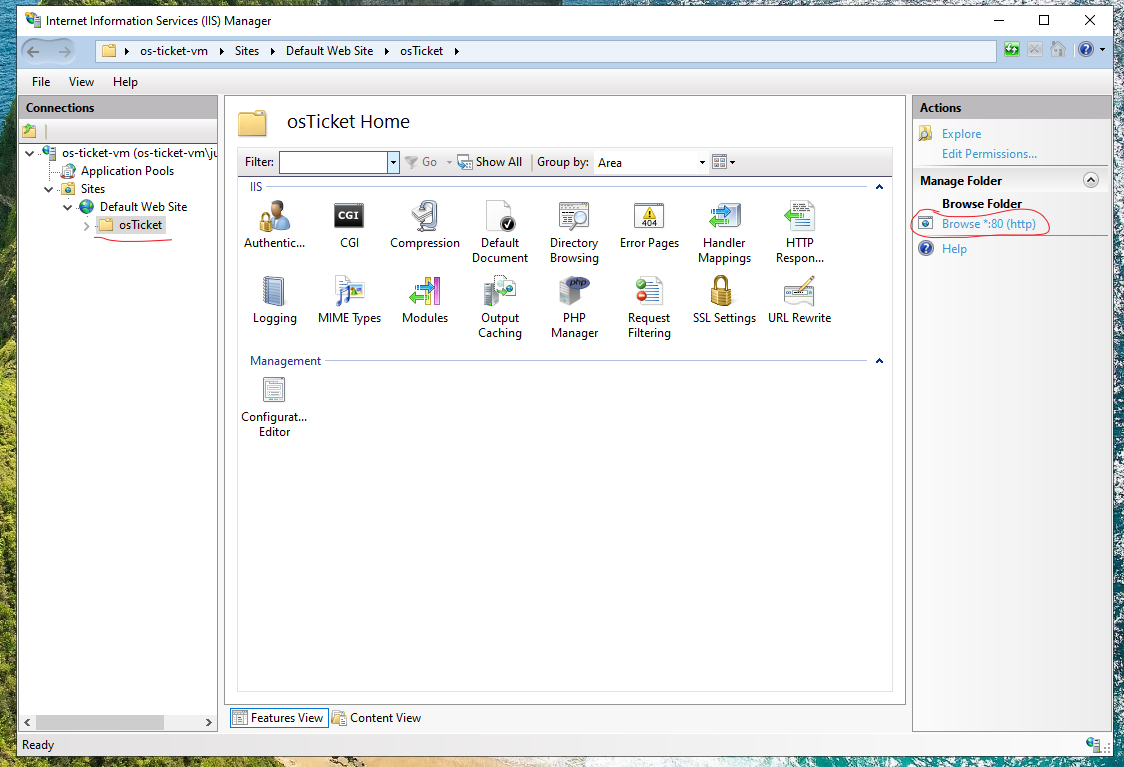The height and width of the screenshot is (767, 1124).
Task: Open the MIME Types feature
Action: (x=349, y=300)
